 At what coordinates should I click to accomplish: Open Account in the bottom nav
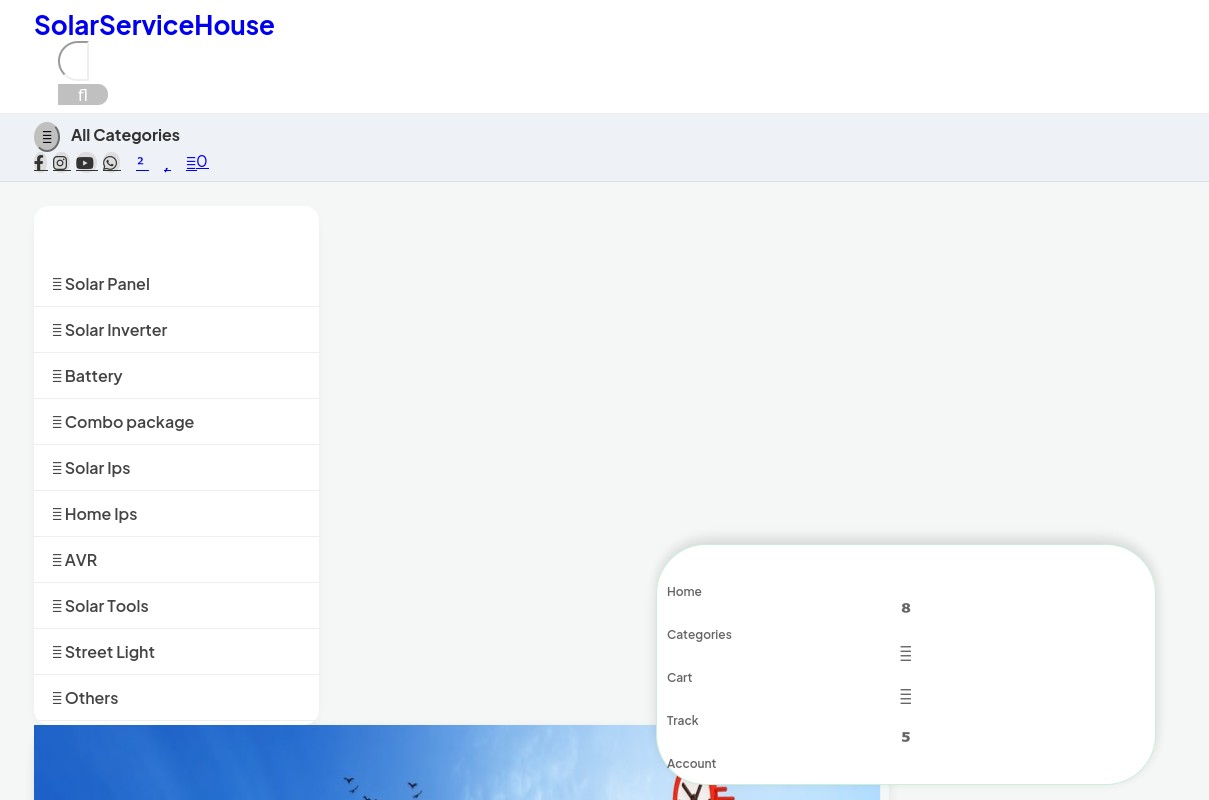(691, 764)
